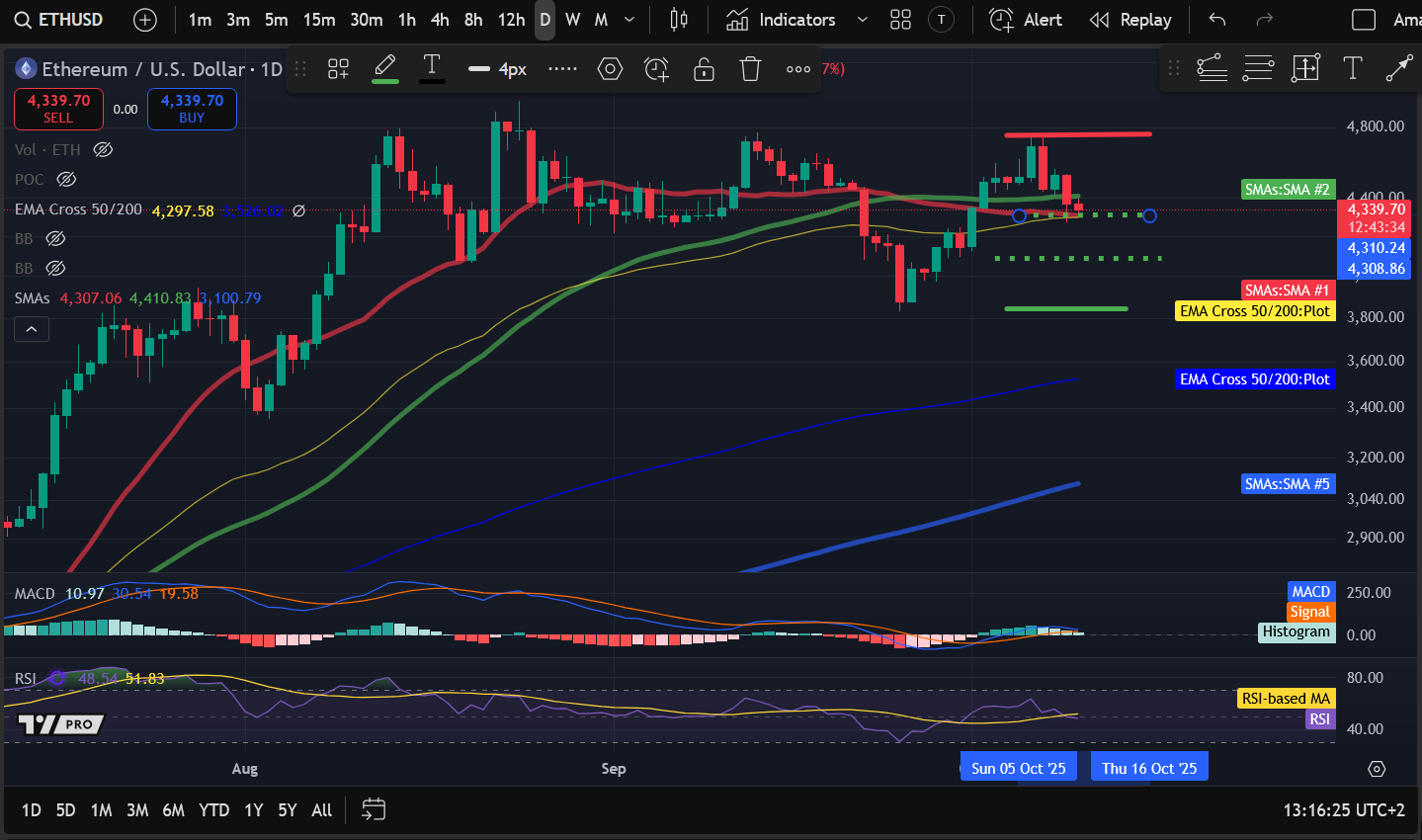1422x840 pixels.
Task: Toggle visibility of first BB indicator
Action: [55, 239]
